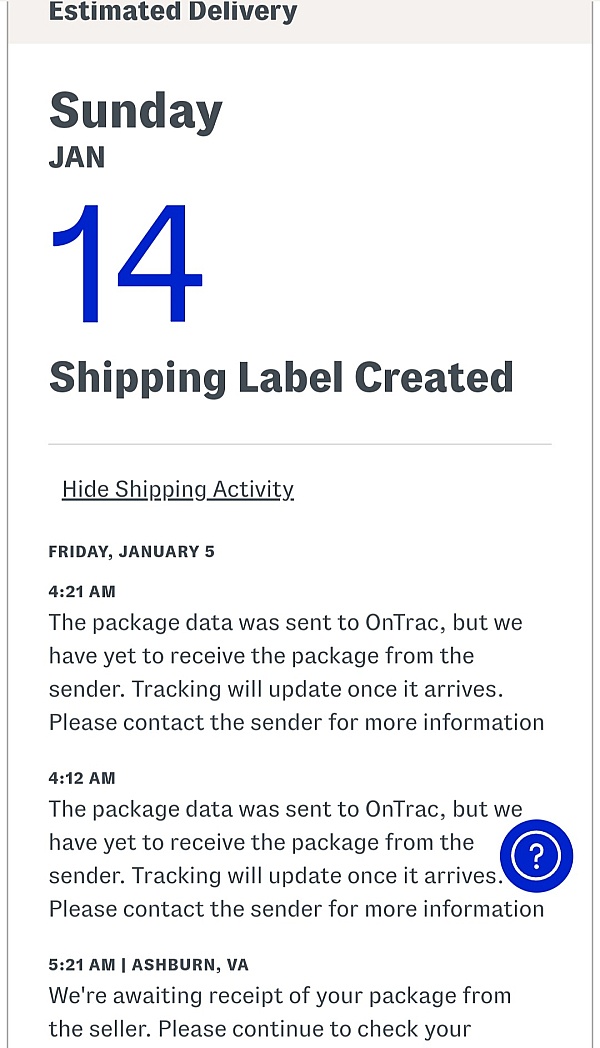This screenshot has width=600, height=1048.
Task: Click the first line of the 4:21 AM message
Action: pos(285,623)
